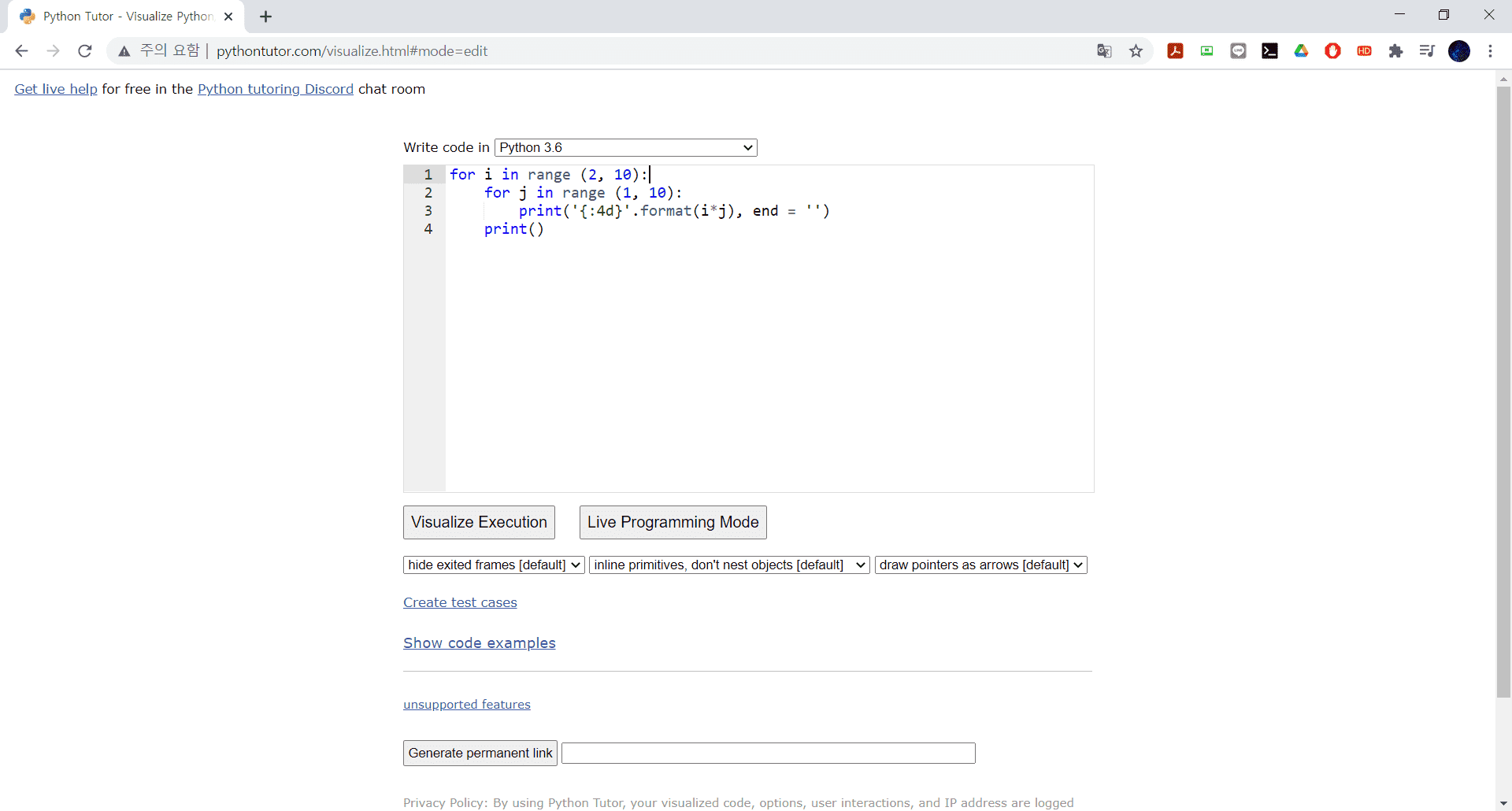
Task: Click the print format line 3
Action: (674, 211)
